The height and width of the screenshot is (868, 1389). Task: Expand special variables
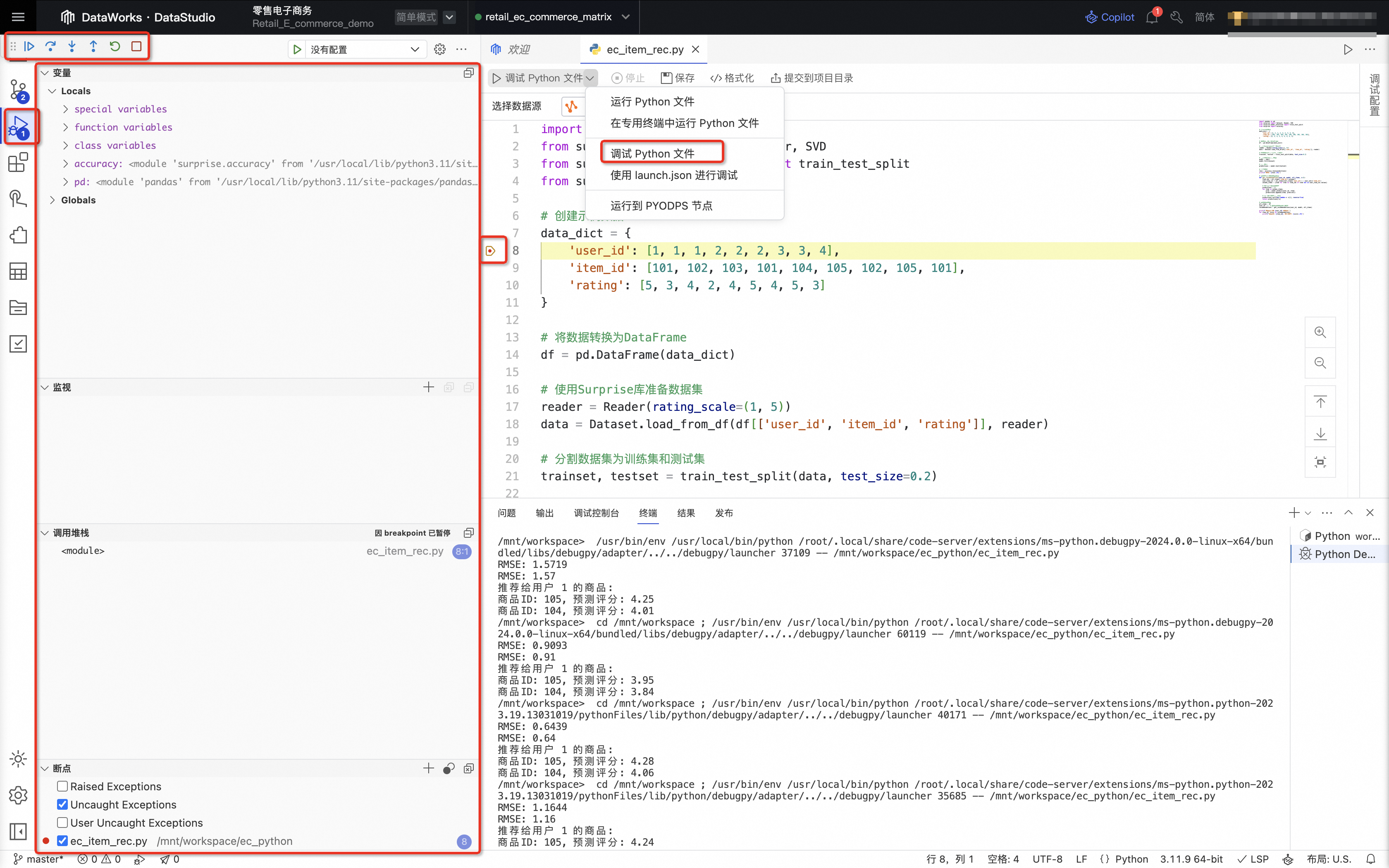pyautogui.click(x=65, y=109)
